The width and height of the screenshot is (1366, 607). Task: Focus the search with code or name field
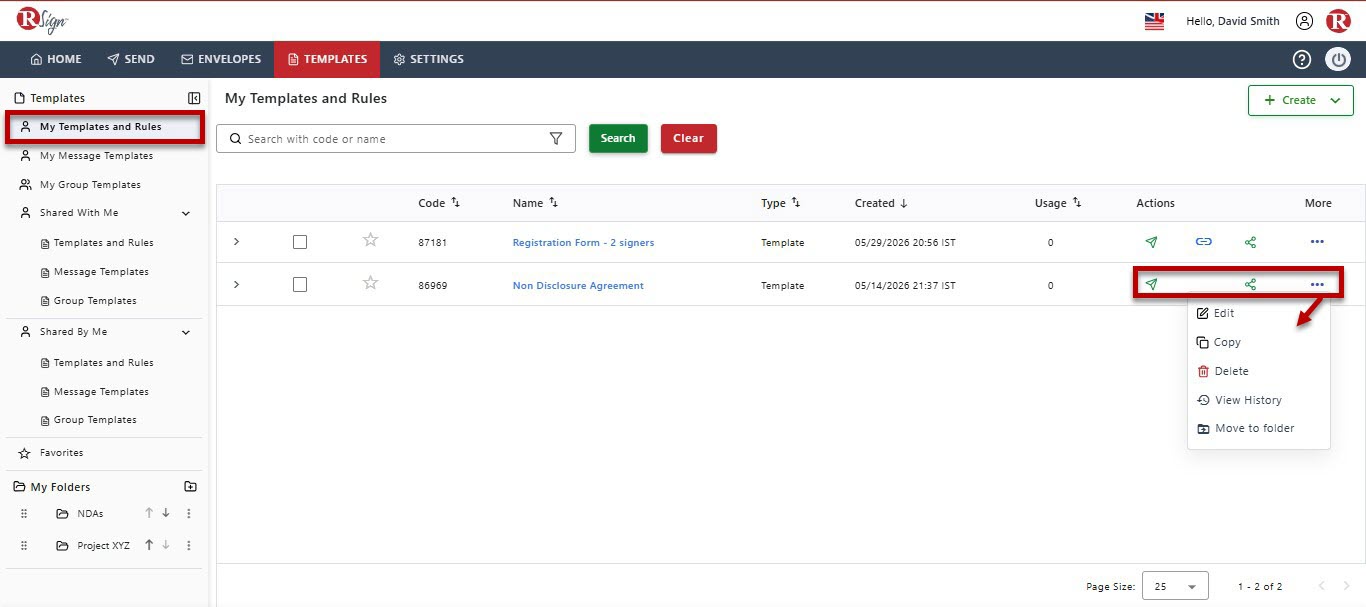click(x=396, y=139)
